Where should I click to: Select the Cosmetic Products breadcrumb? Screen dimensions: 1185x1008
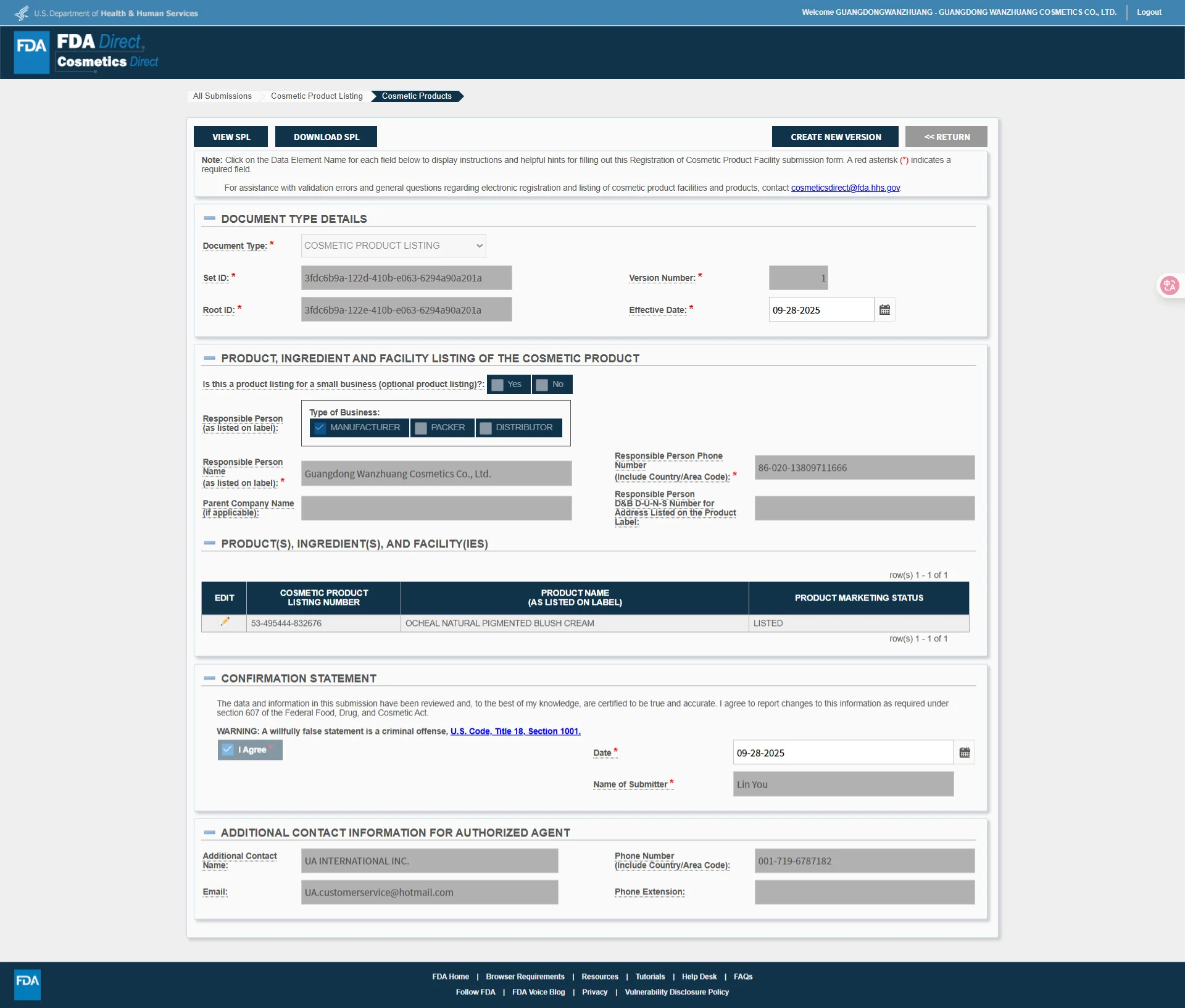click(x=417, y=96)
